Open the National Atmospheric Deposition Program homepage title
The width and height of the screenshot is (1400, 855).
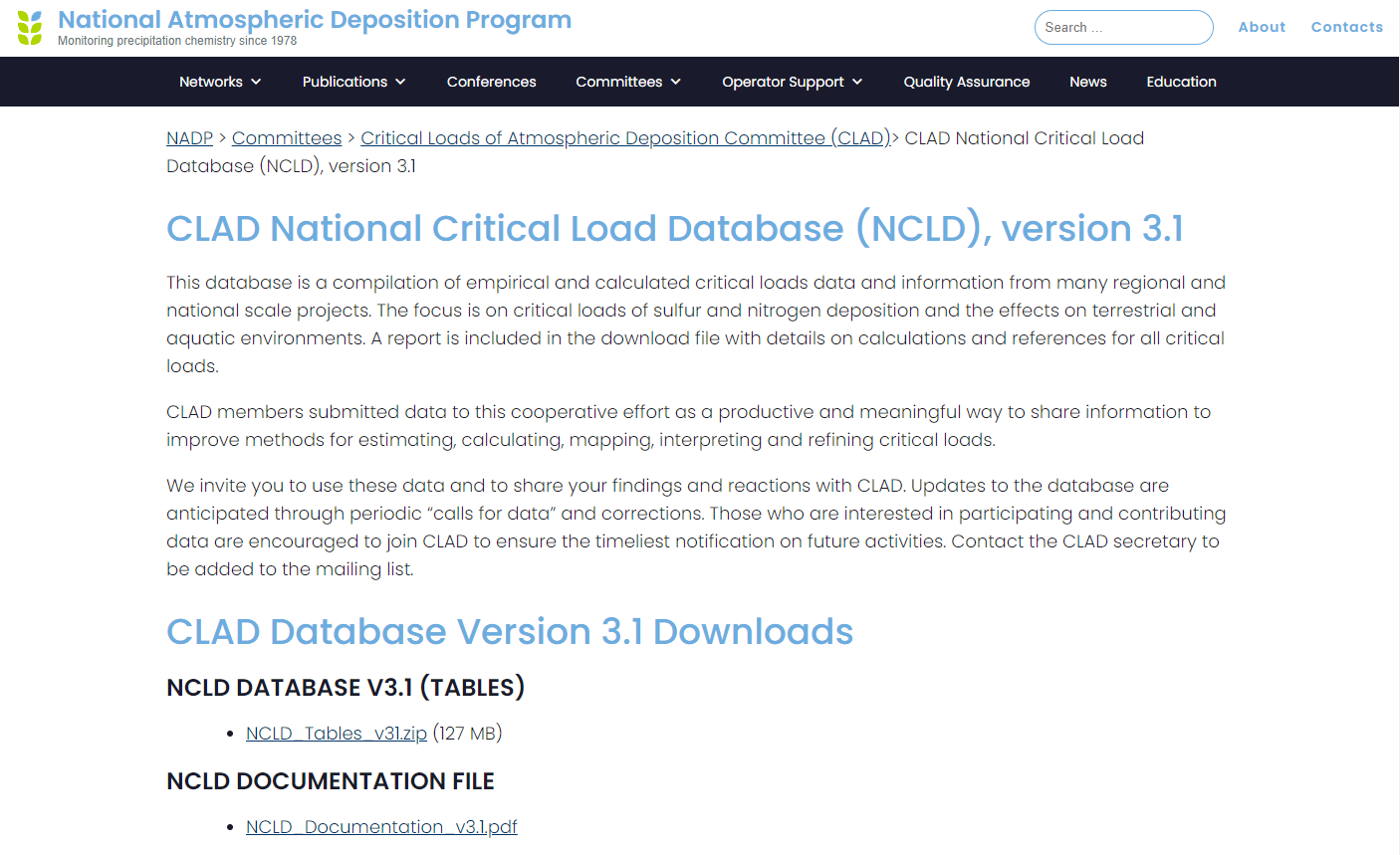(x=315, y=20)
